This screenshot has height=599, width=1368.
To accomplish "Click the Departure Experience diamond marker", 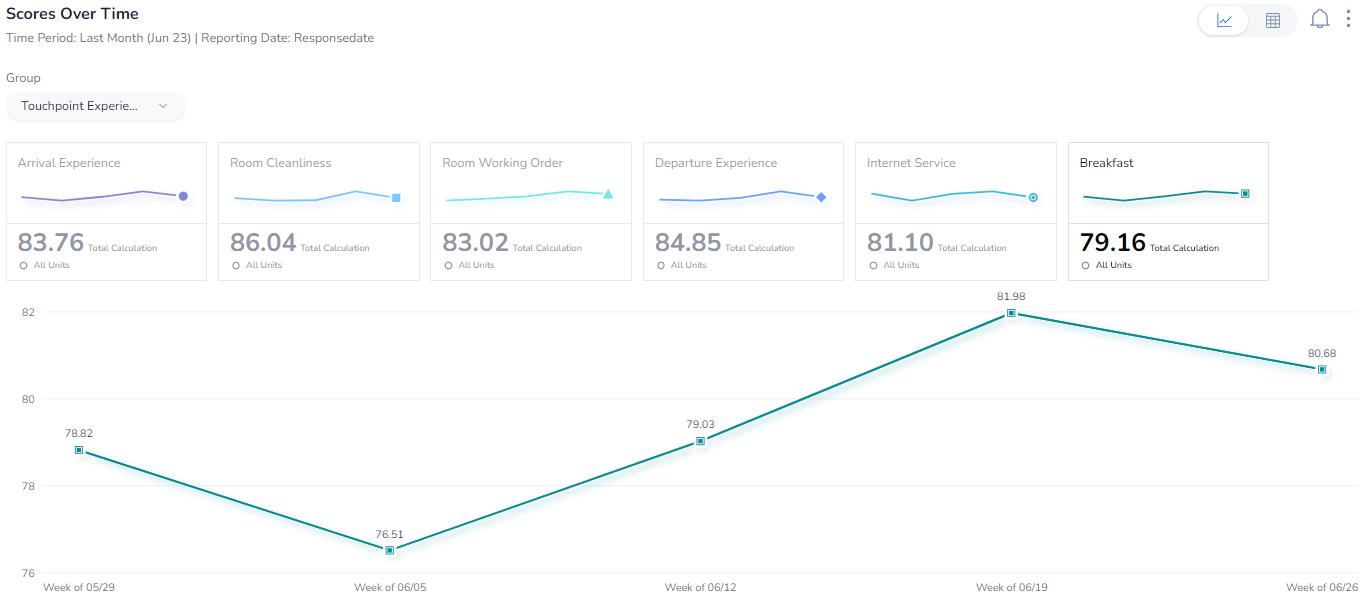I will 821,198.
